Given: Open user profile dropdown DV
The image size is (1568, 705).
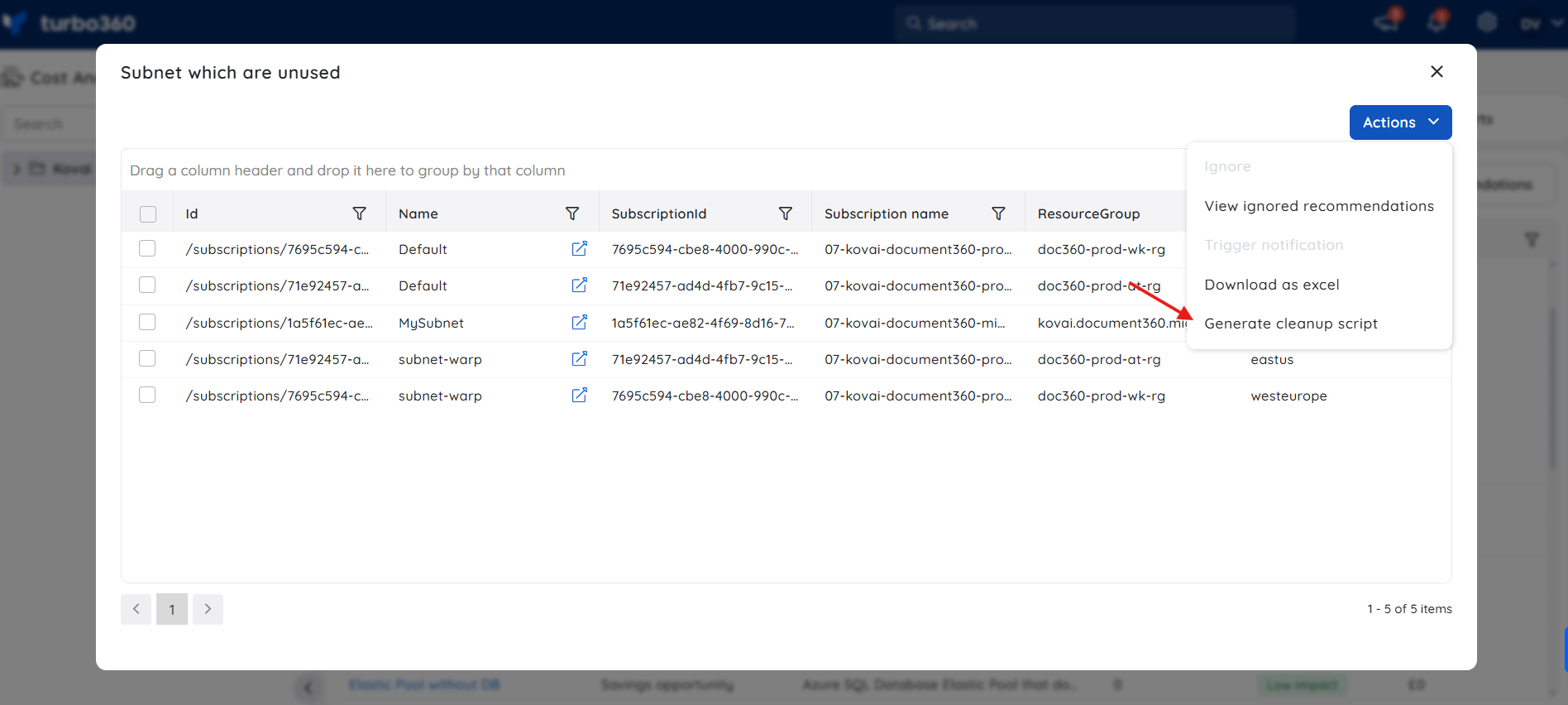Looking at the screenshot, I should (x=1541, y=23).
